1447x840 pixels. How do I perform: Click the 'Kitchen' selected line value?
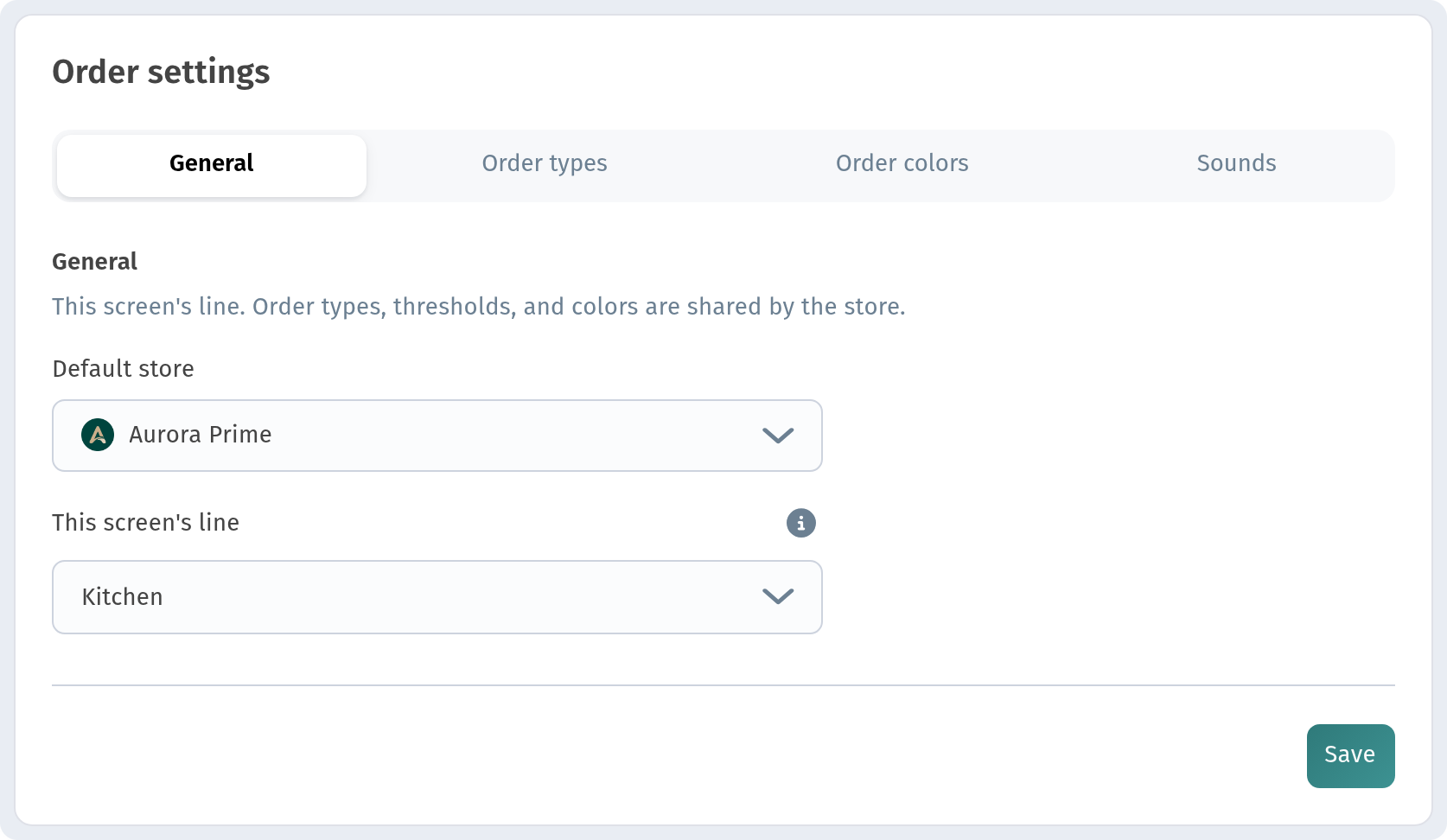pyautogui.click(x=123, y=597)
